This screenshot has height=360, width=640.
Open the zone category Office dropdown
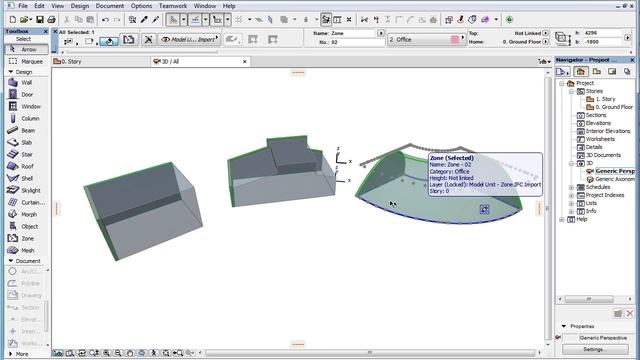point(426,40)
